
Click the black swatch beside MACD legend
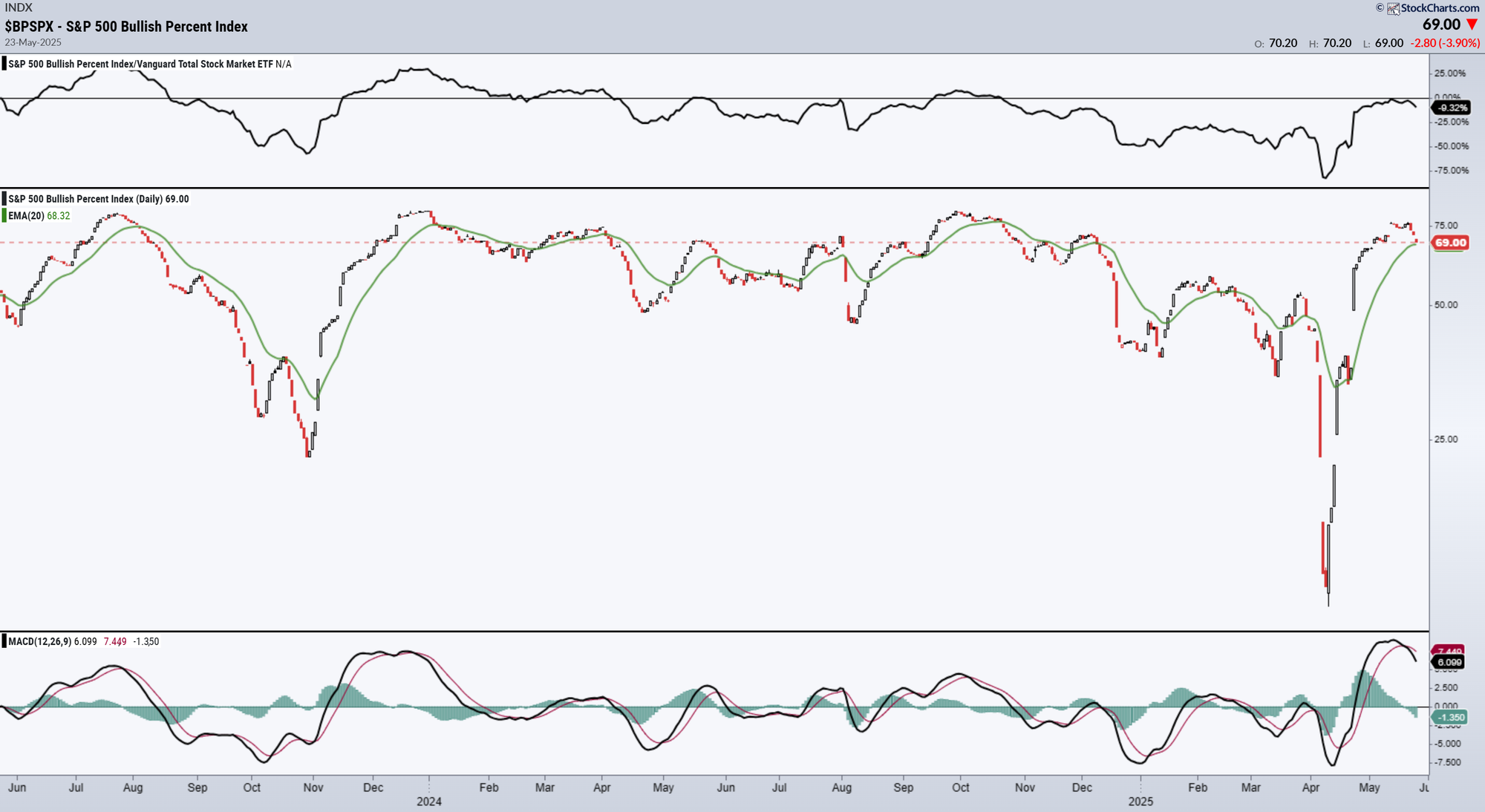[x=4, y=641]
